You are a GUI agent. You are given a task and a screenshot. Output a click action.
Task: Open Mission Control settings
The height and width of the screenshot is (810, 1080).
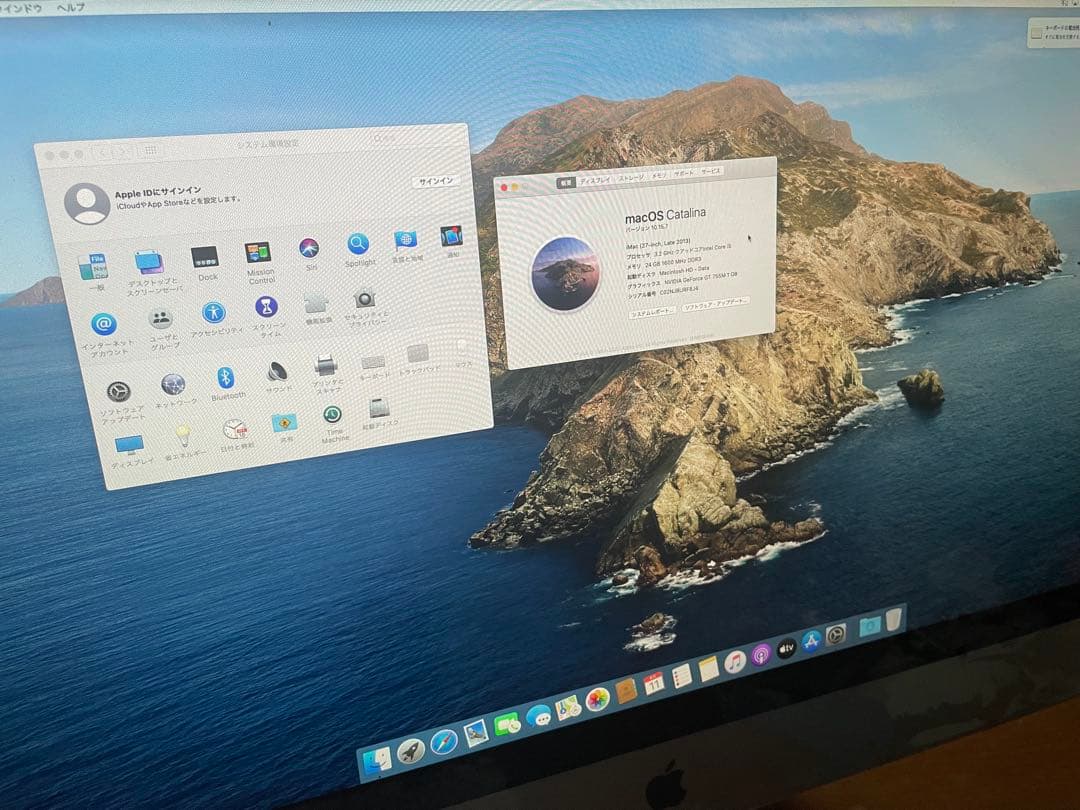pos(256,253)
